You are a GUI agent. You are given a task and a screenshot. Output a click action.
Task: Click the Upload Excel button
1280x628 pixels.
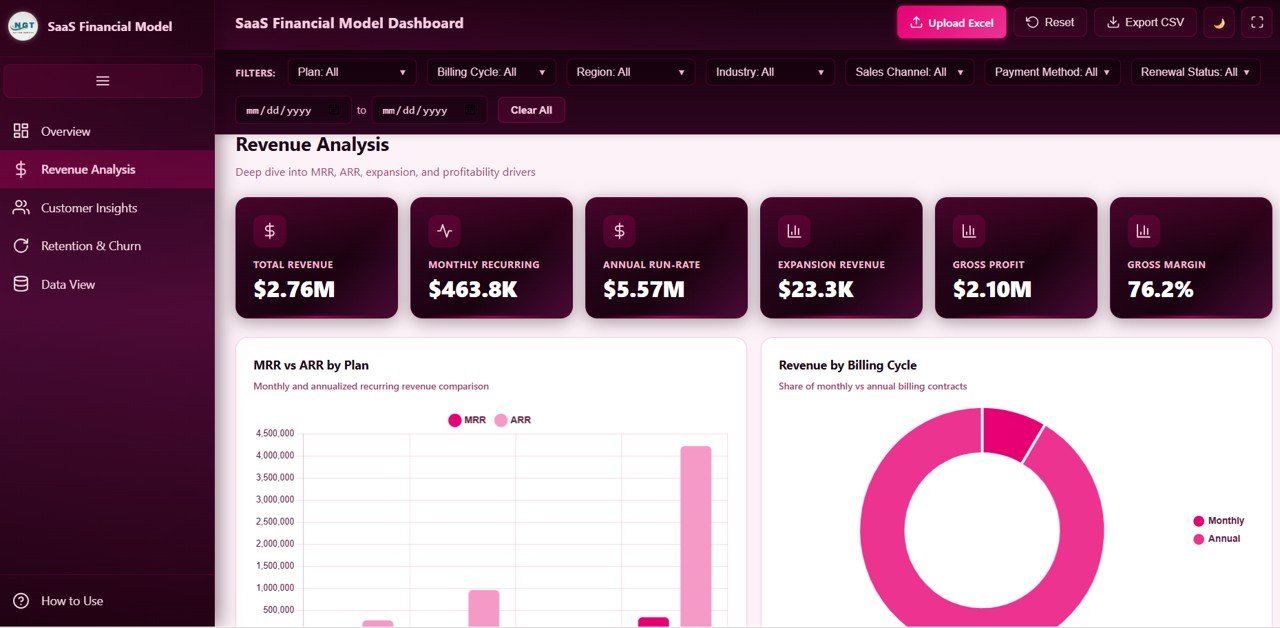point(951,21)
